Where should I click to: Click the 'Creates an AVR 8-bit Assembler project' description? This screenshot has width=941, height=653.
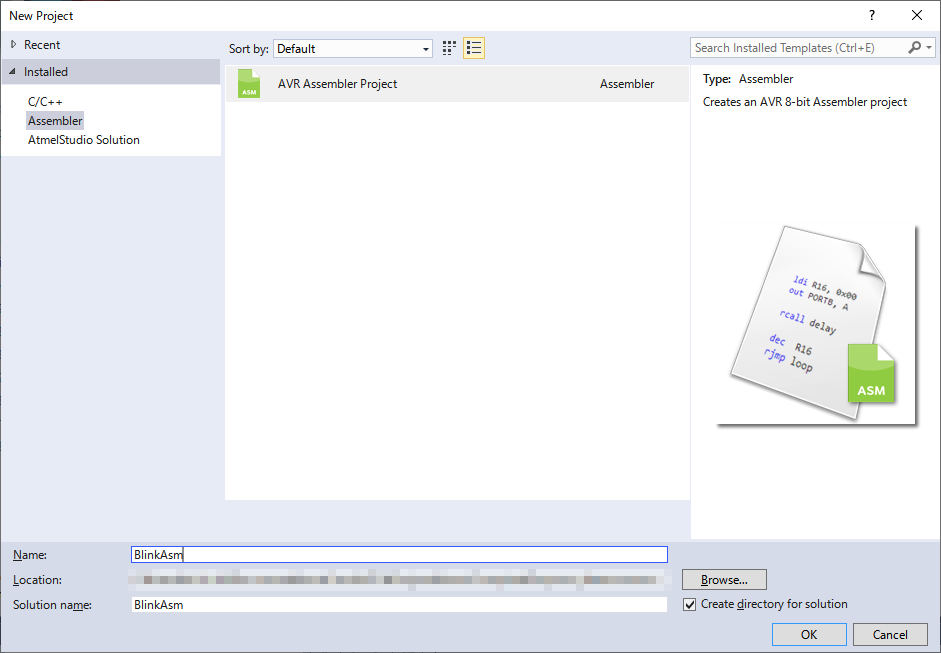coord(805,102)
